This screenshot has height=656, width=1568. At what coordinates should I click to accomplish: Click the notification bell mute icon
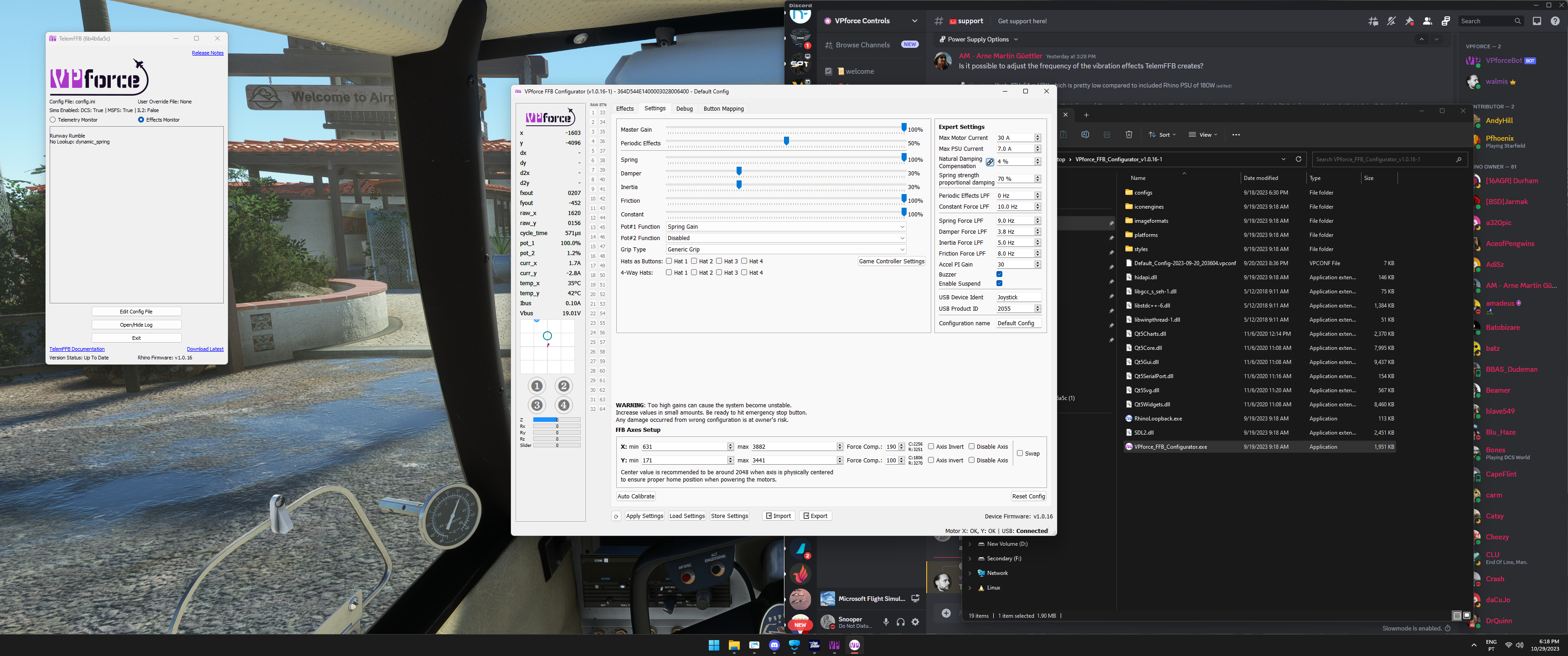pos(1392,21)
